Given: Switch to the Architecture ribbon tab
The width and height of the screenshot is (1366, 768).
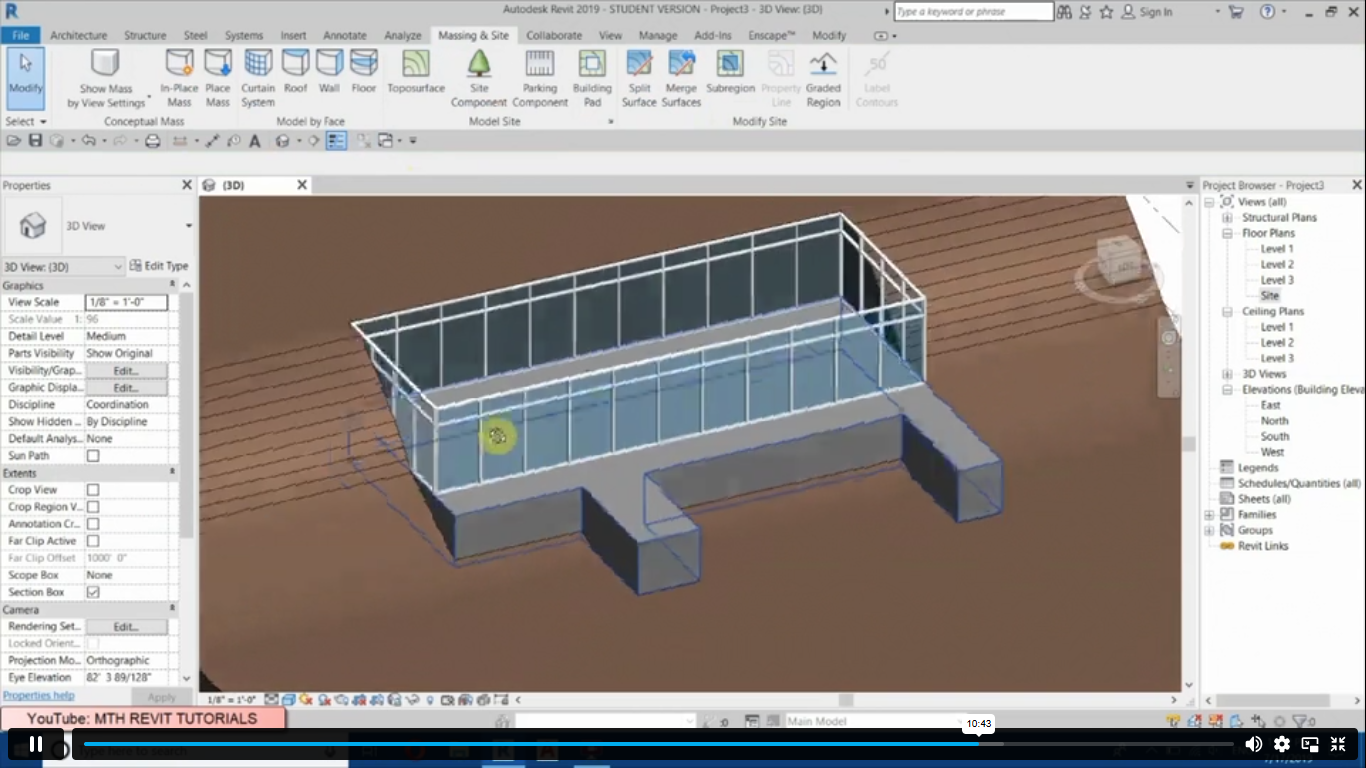Looking at the screenshot, I should (x=78, y=35).
